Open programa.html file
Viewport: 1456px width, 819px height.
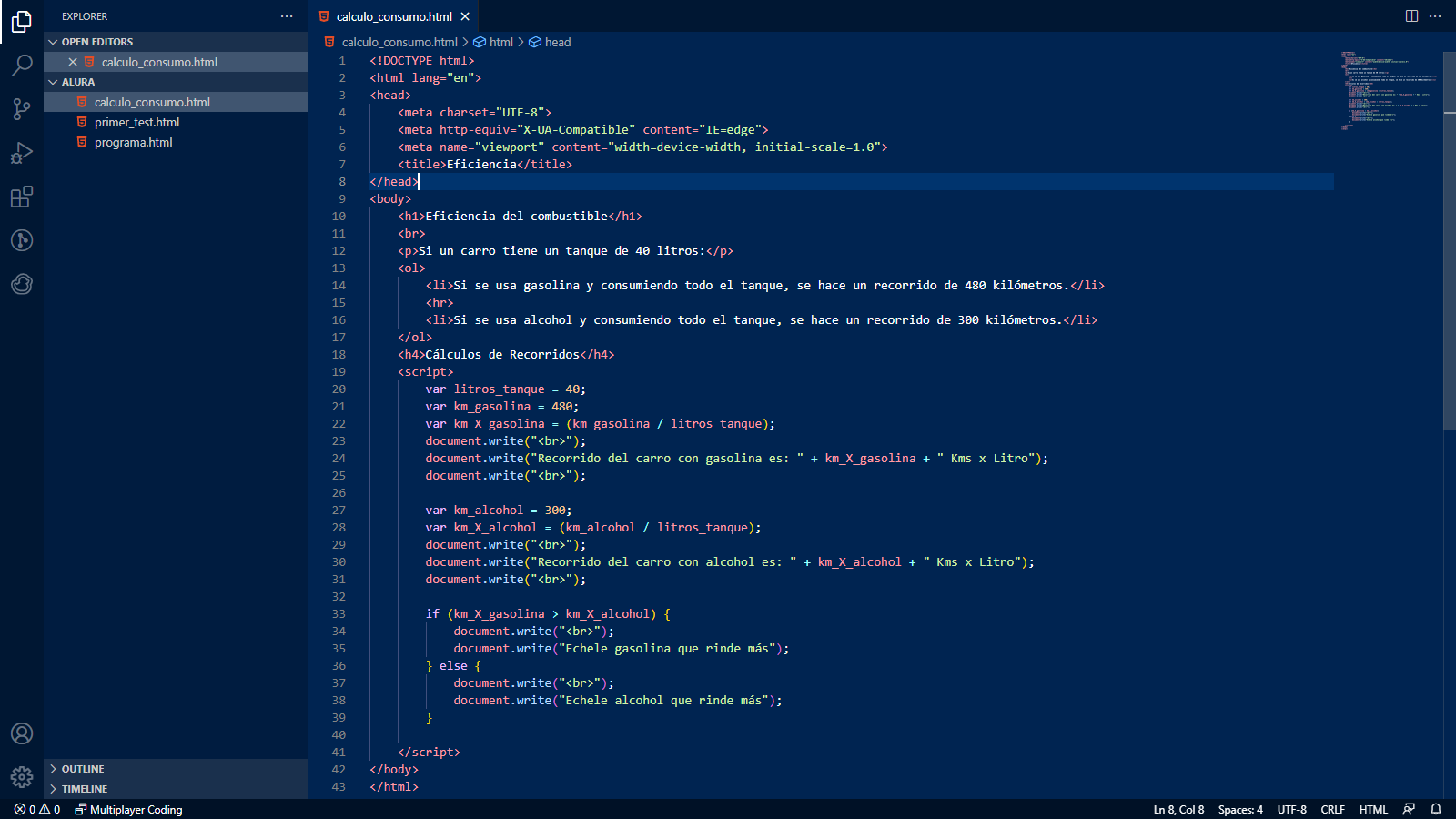(176, 142)
